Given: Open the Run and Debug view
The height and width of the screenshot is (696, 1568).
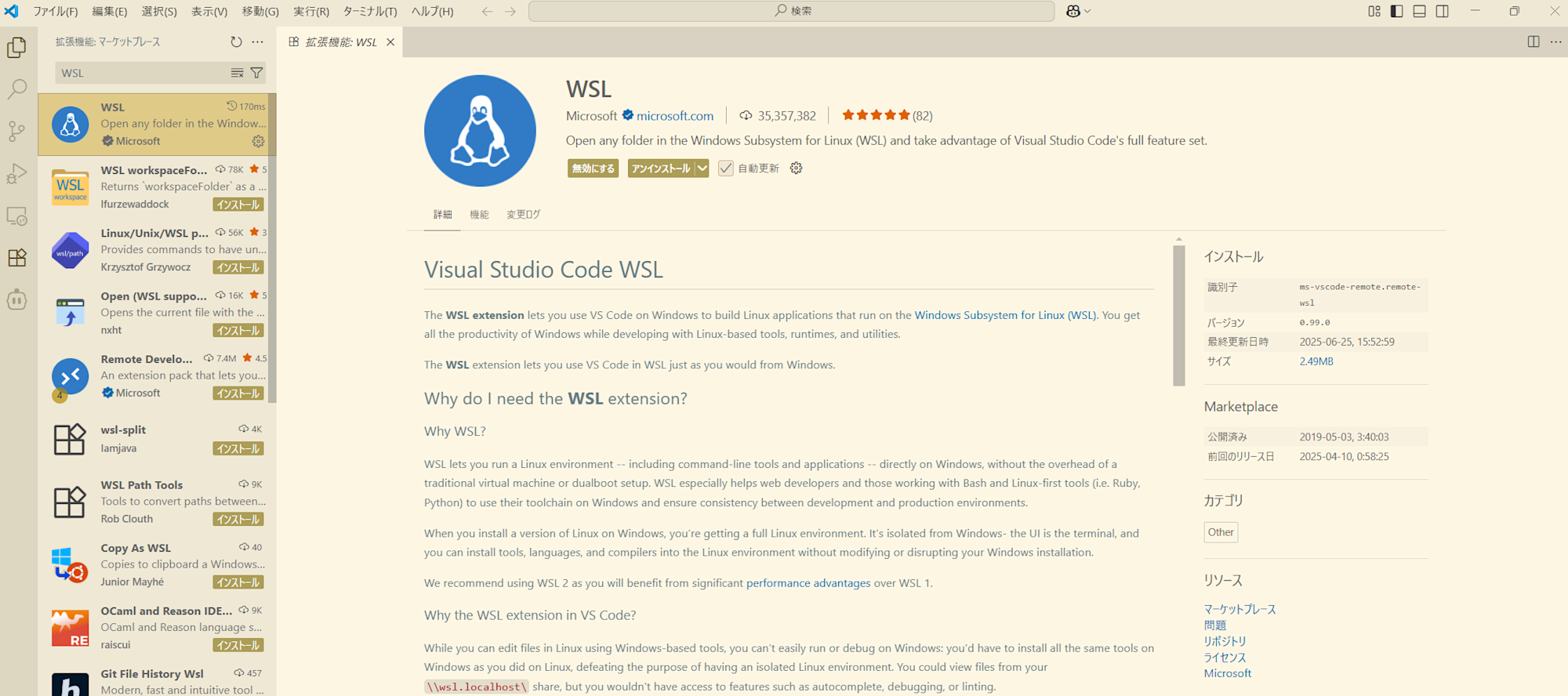Looking at the screenshot, I should [17, 173].
